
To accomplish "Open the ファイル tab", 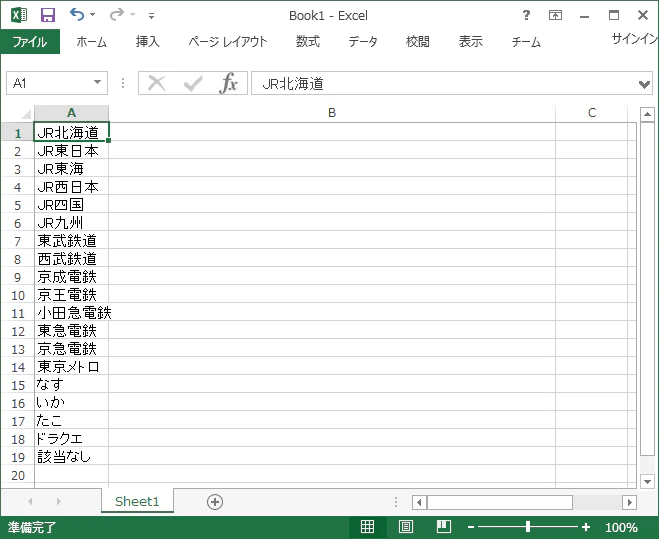I will [x=30, y=42].
